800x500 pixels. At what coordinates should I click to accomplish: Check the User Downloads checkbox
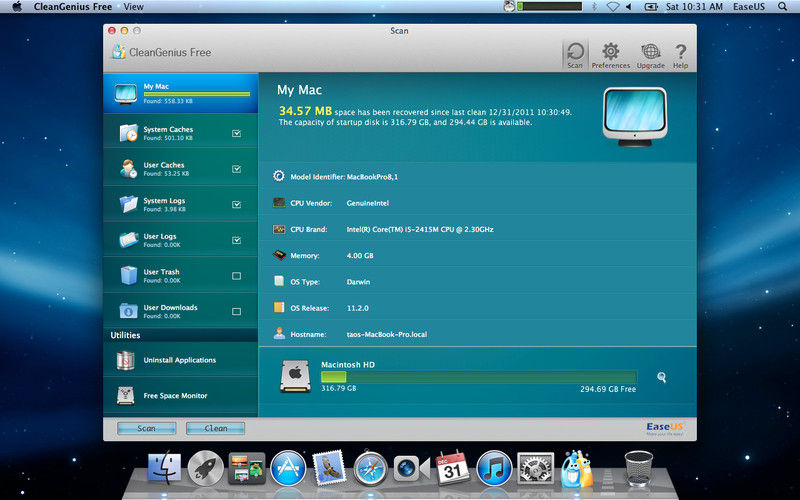pos(236,311)
